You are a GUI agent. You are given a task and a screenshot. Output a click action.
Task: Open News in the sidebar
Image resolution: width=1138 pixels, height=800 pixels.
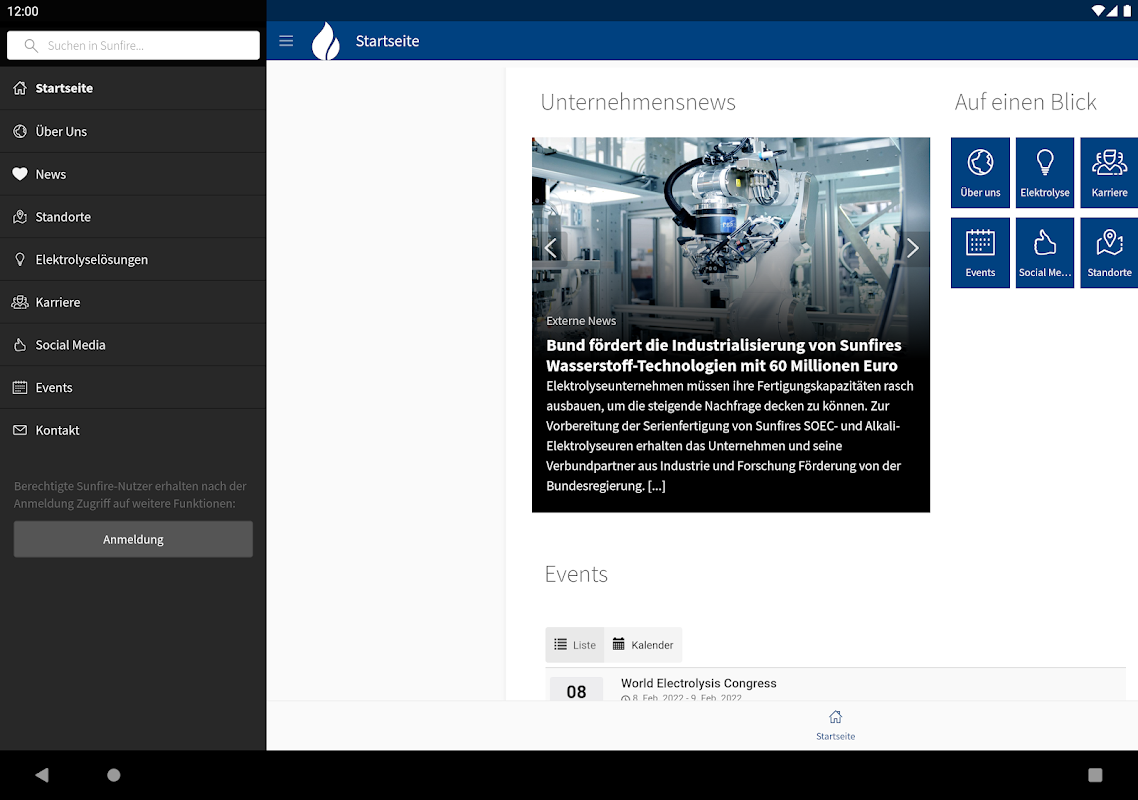[x=133, y=174]
